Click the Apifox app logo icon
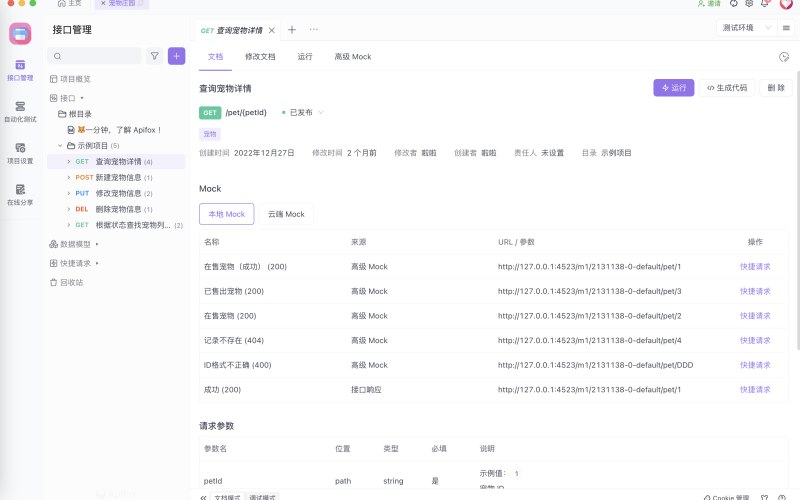800x500 pixels. [20, 34]
